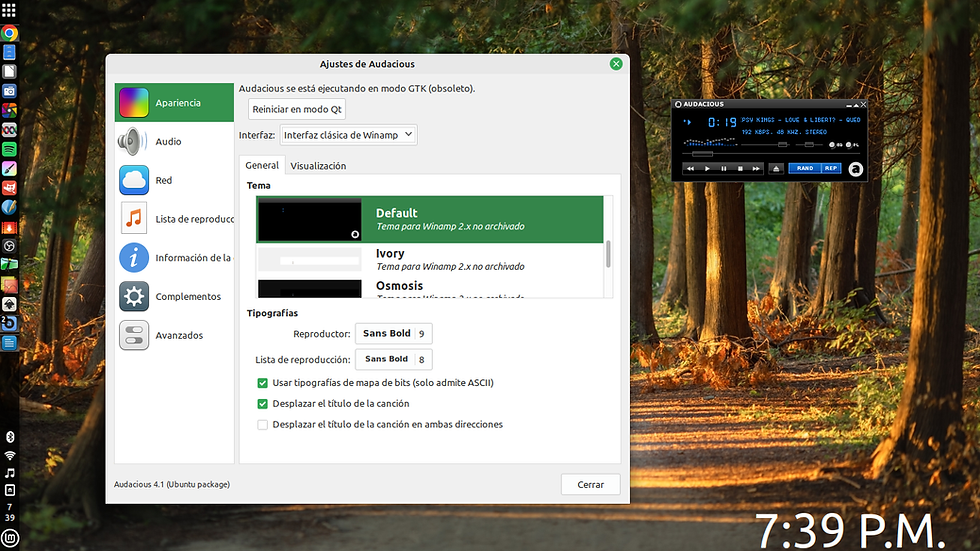Screen dimensions: 980x551
Task: Open the Apariencia settings category
Action: click(174, 102)
